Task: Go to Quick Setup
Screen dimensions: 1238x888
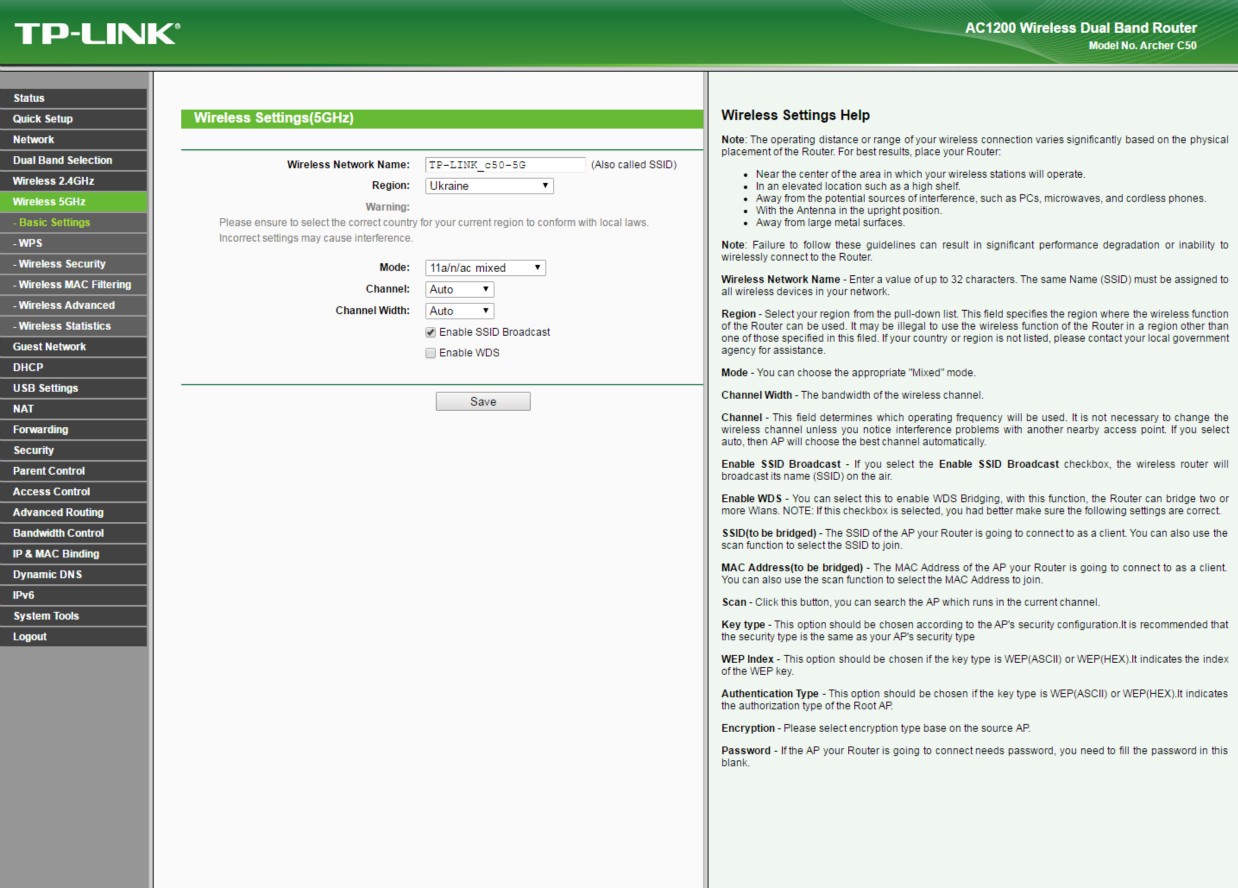Action: tap(43, 119)
